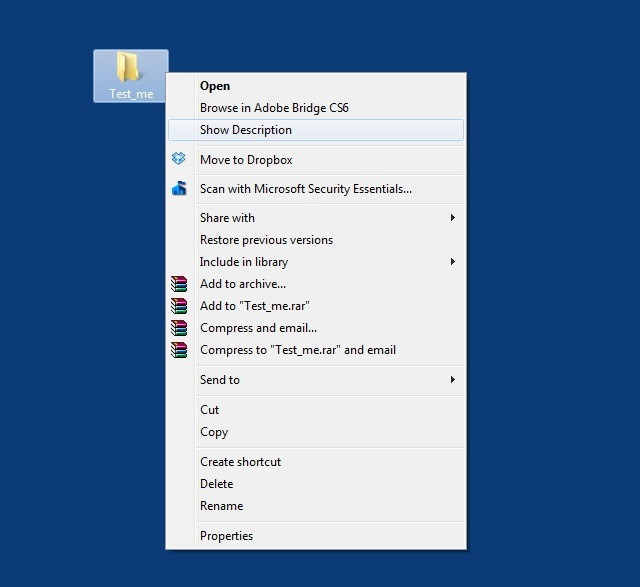The image size is (640, 587).
Task: Select Browse in Adobe Bridge CS6
Action: [x=316, y=108]
